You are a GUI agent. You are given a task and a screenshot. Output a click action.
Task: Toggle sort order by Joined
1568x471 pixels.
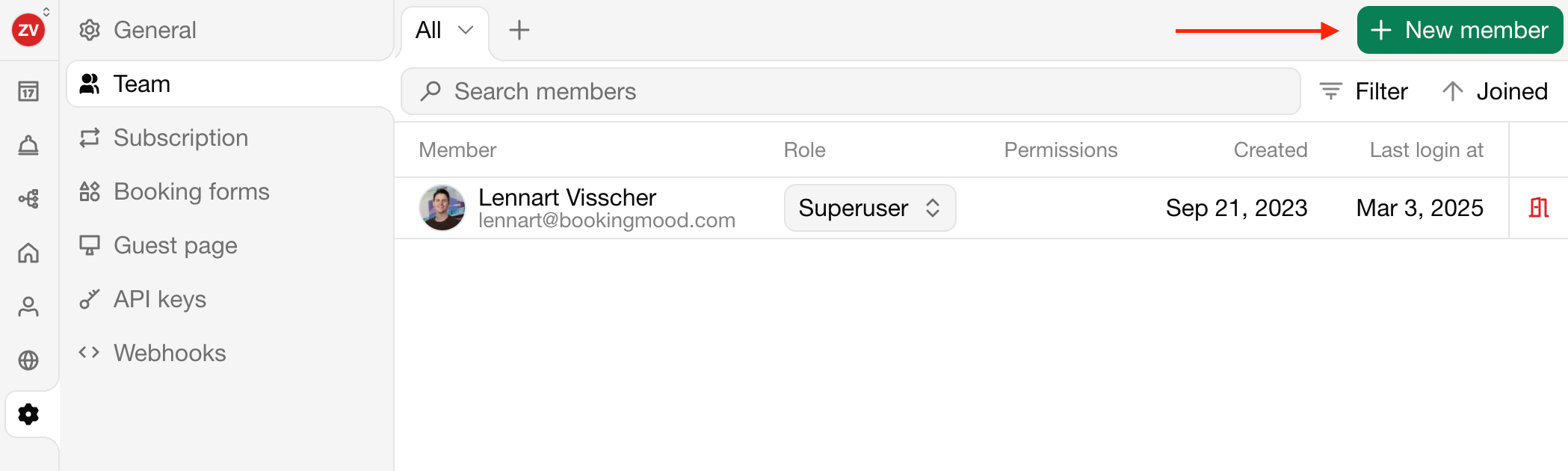coord(1496,92)
